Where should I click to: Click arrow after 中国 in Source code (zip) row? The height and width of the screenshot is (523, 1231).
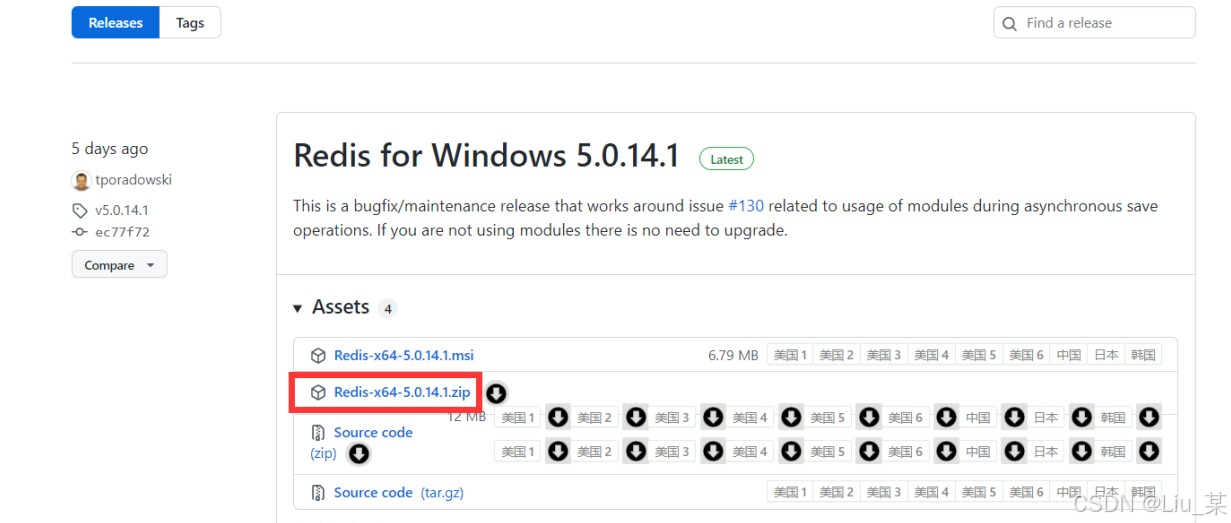[x=1014, y=451]
